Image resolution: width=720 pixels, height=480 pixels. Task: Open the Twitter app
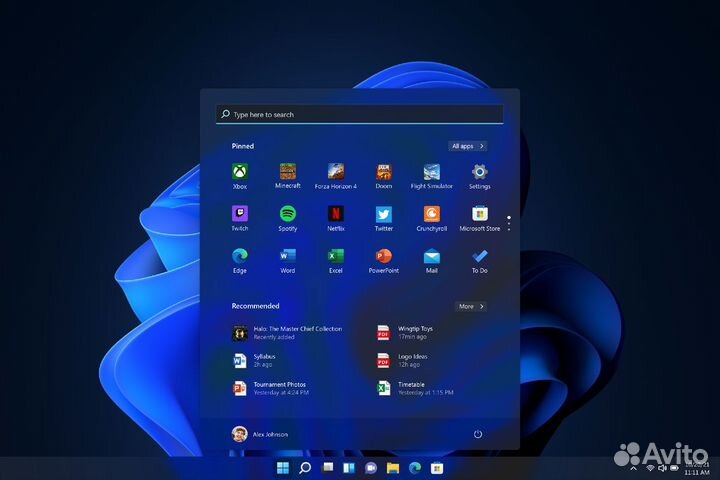pos(383,219)
